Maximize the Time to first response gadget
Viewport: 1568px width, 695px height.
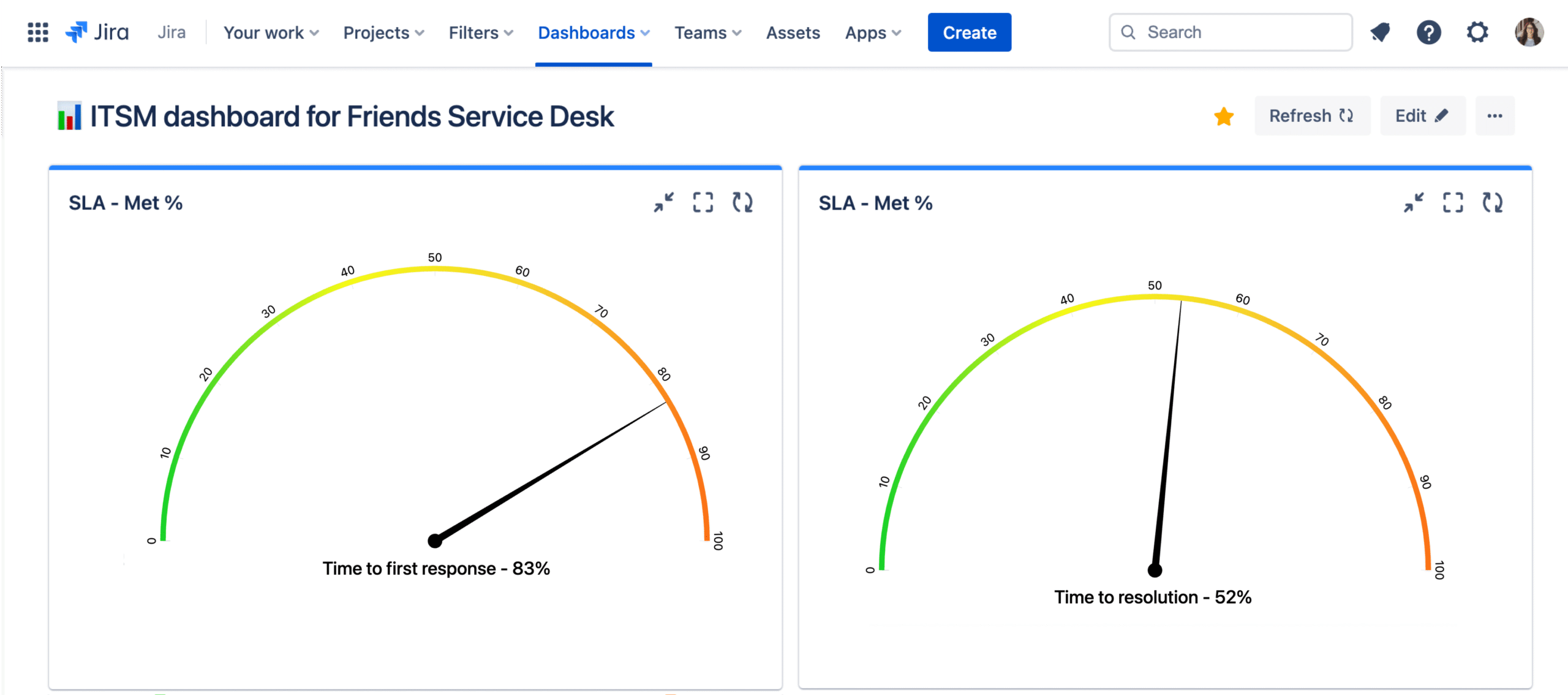click(x=703, y=202)
